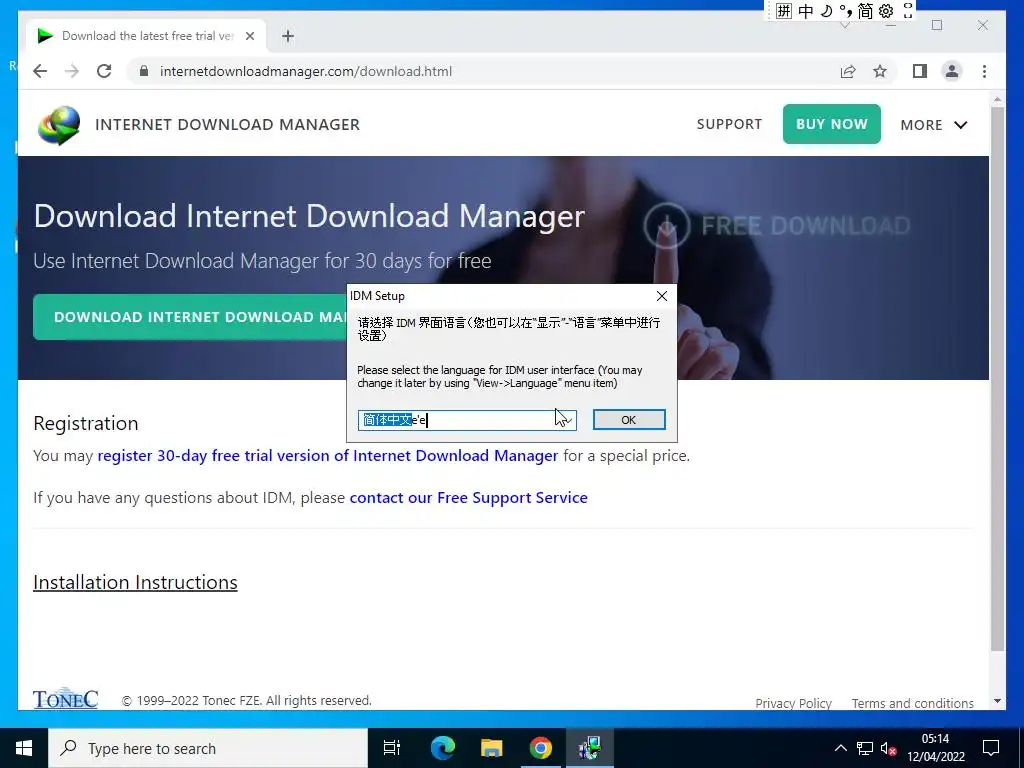
Task: Click the DOWNLOAD INTERNET DOWNLOAD MANAGER button
Action: 189,317
